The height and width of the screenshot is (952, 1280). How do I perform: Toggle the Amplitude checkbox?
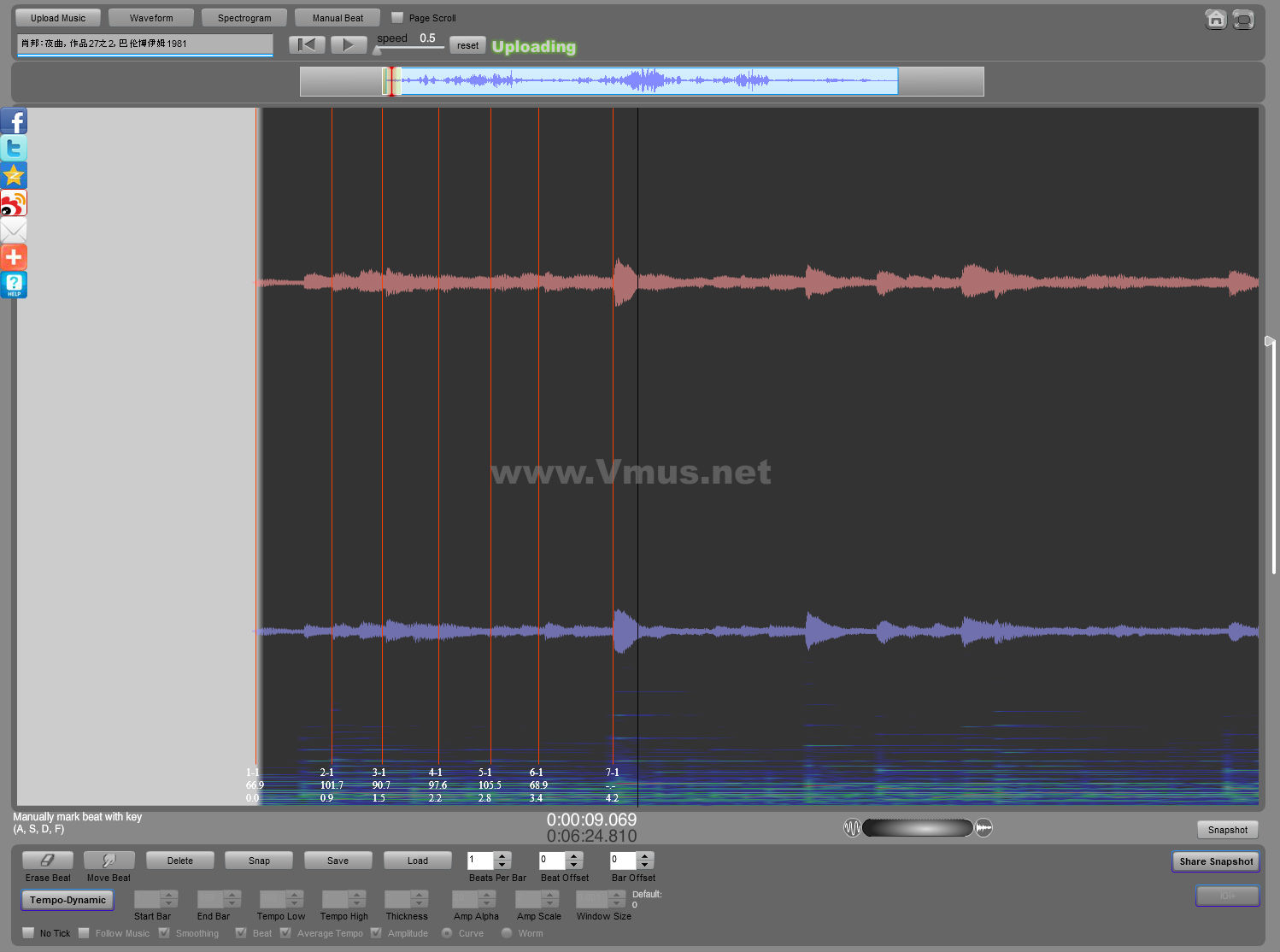[x=376, y=933]
